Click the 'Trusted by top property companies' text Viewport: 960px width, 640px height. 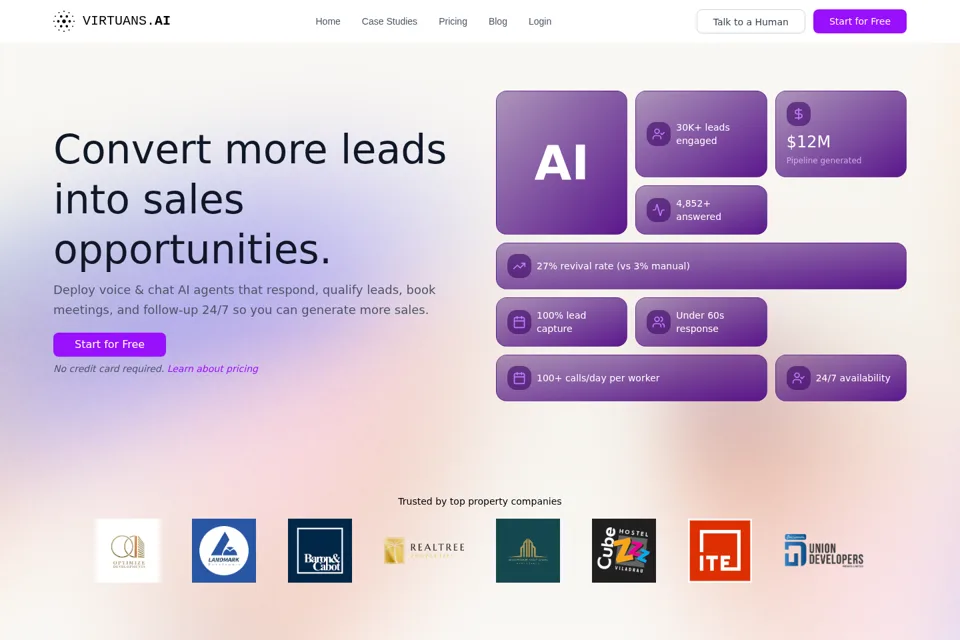point(479,501)
